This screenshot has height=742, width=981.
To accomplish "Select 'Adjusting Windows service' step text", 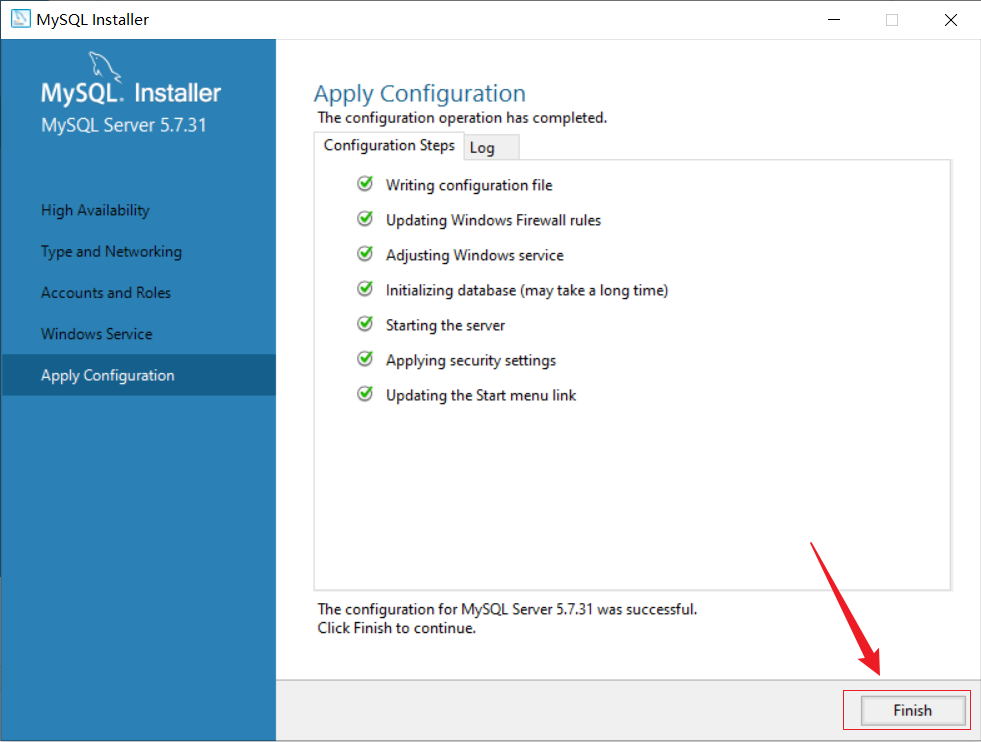I will (474, 255).
